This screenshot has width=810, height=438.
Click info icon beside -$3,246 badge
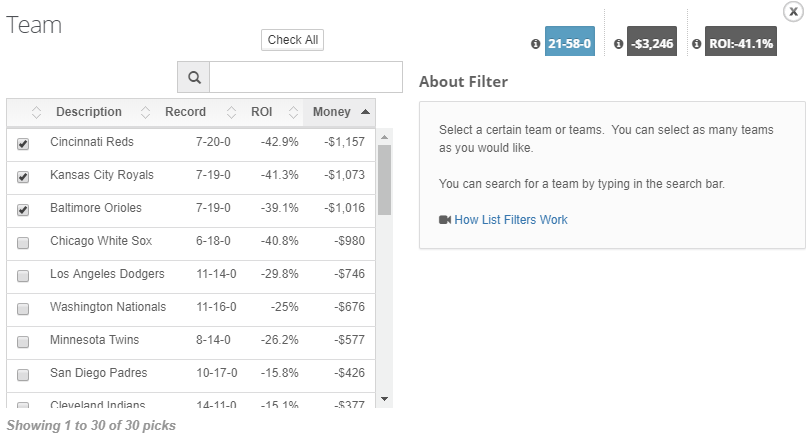click(618, 44)
